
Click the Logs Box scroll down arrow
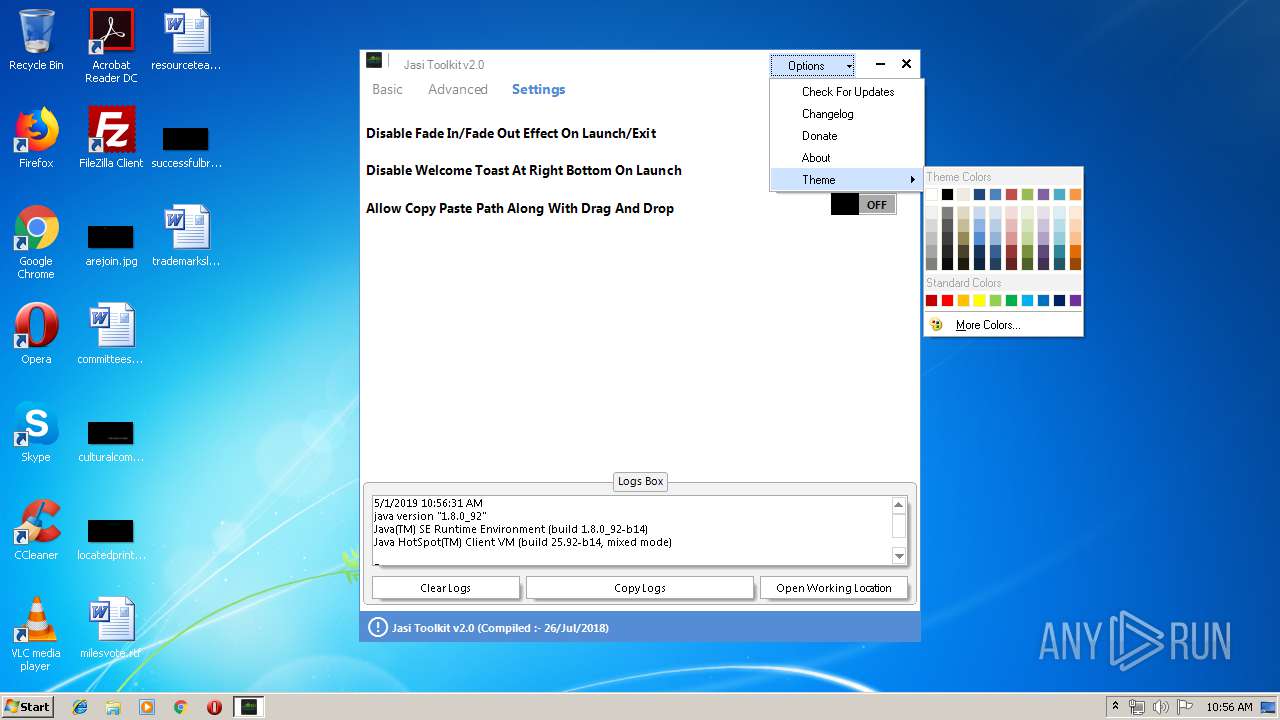[x=898, y=556]
